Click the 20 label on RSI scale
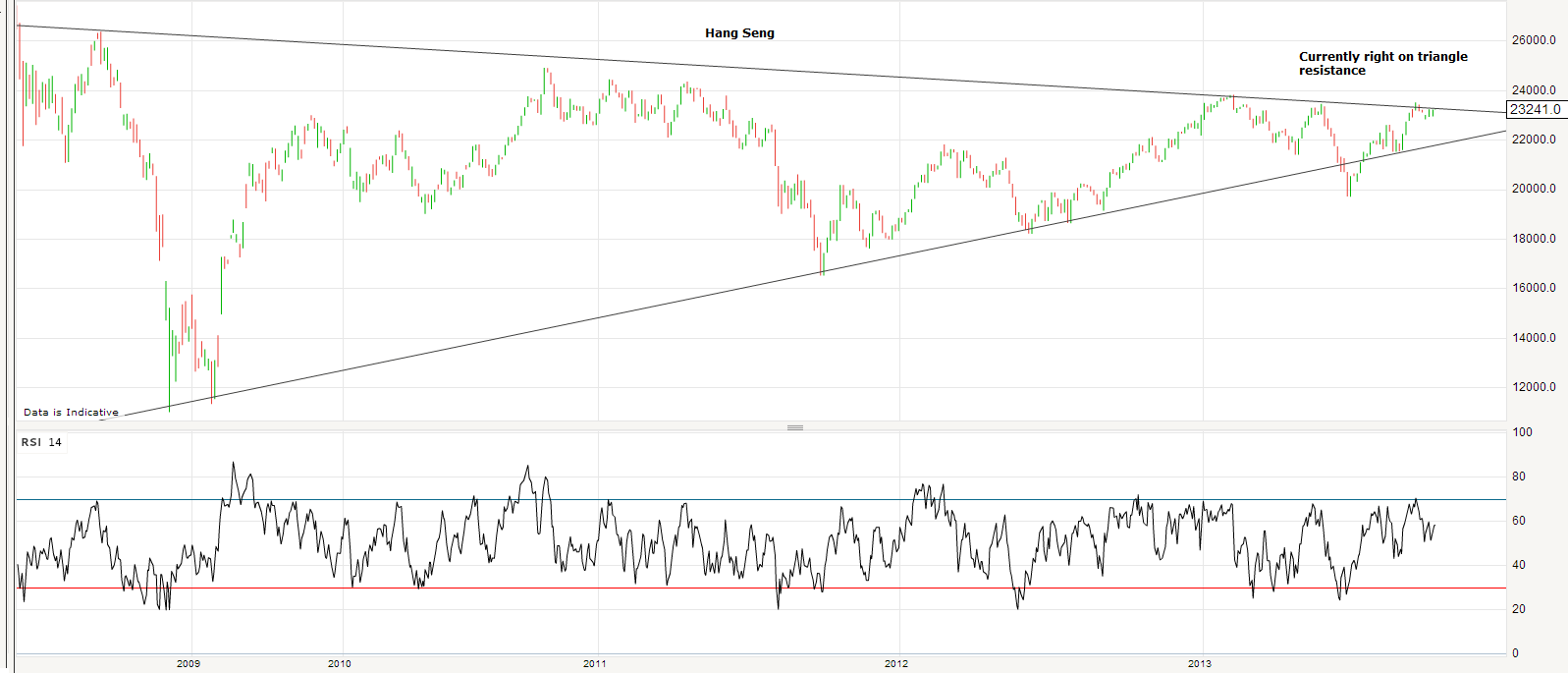The height and width of the screenshot is (673, 1568). (x=1519, y=609)
